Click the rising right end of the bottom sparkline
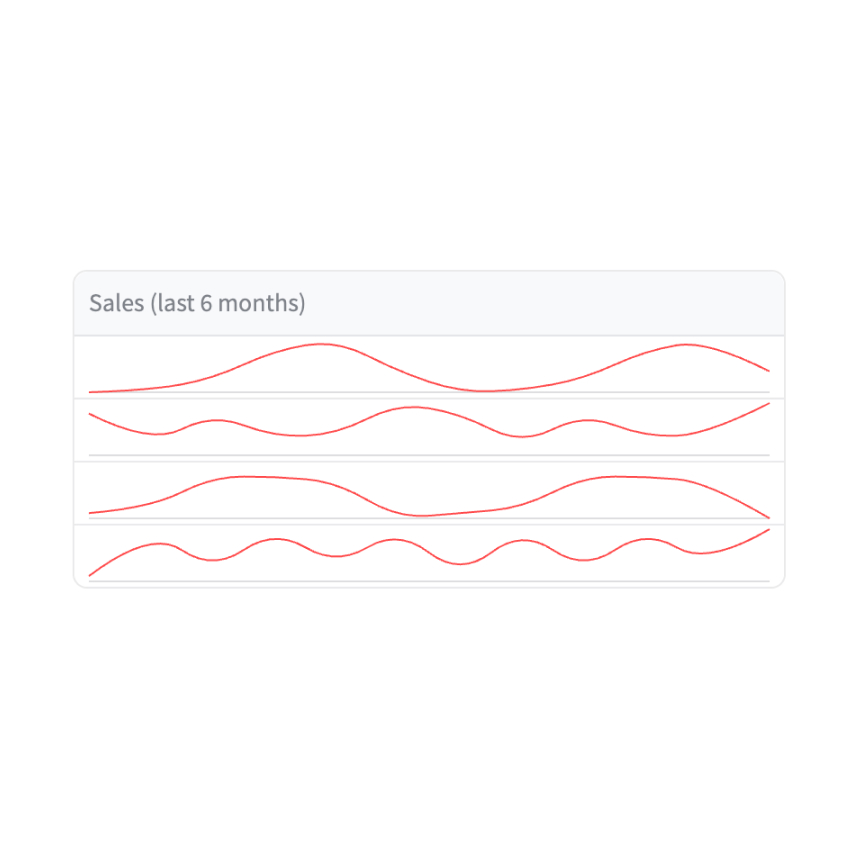862x862 pixels. (x=767, y=530)
